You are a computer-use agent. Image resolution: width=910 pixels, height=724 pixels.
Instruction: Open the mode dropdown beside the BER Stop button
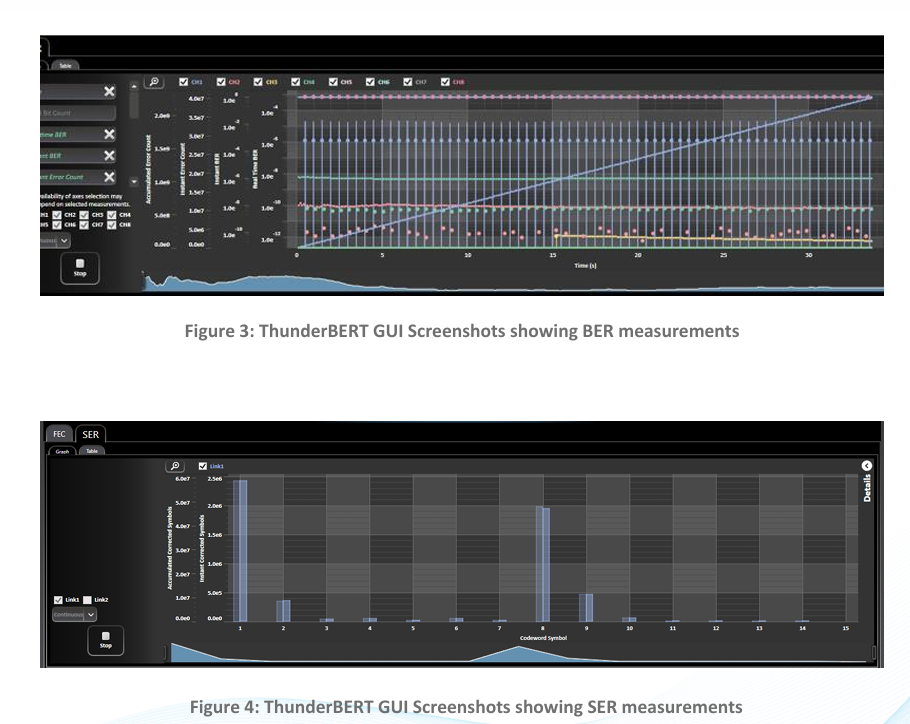(x=56, y=240)
